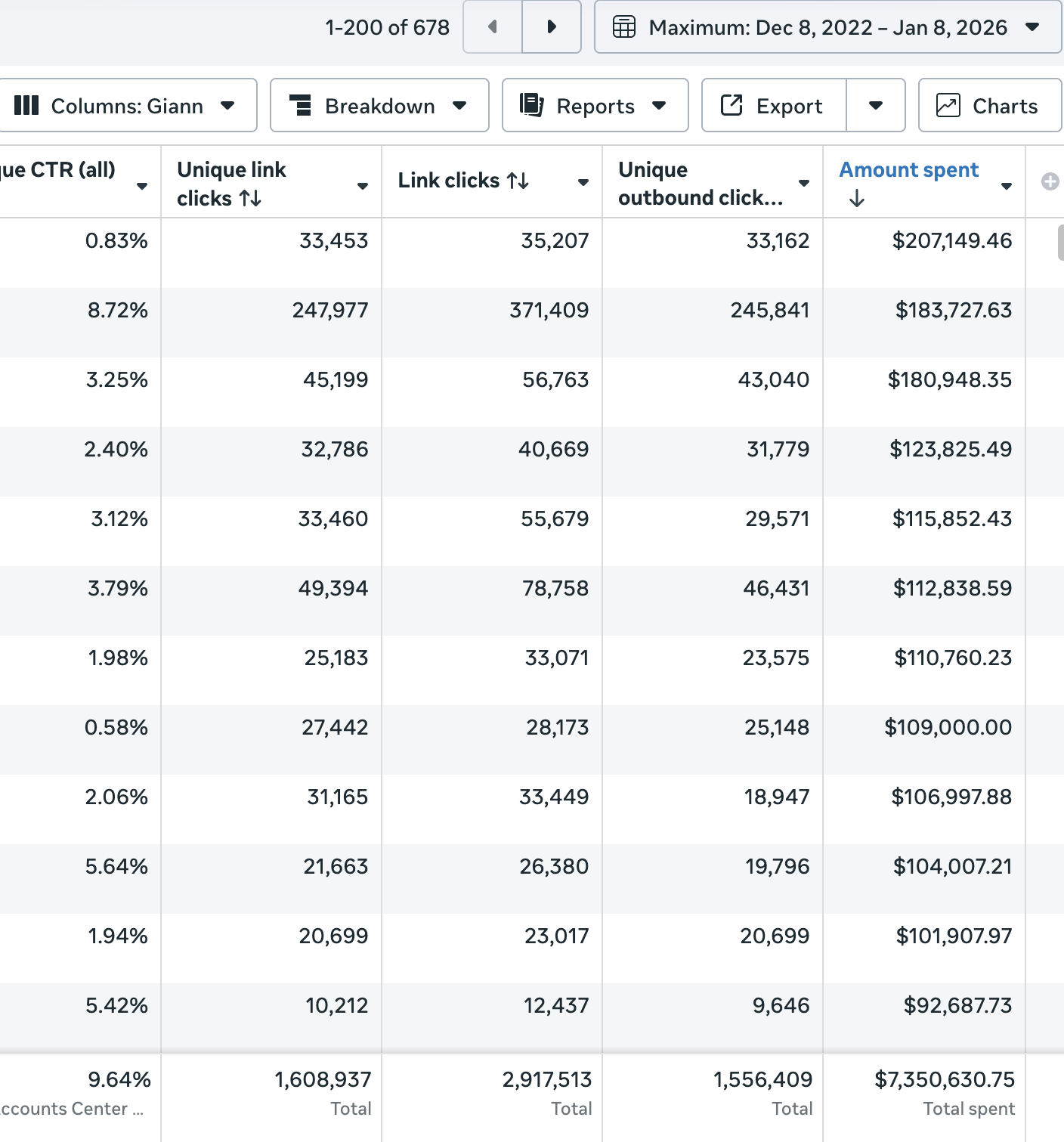1064x1142 pixels.
Task: Compare using Unique link clicks arrows icon
Action: coord(250,199)
